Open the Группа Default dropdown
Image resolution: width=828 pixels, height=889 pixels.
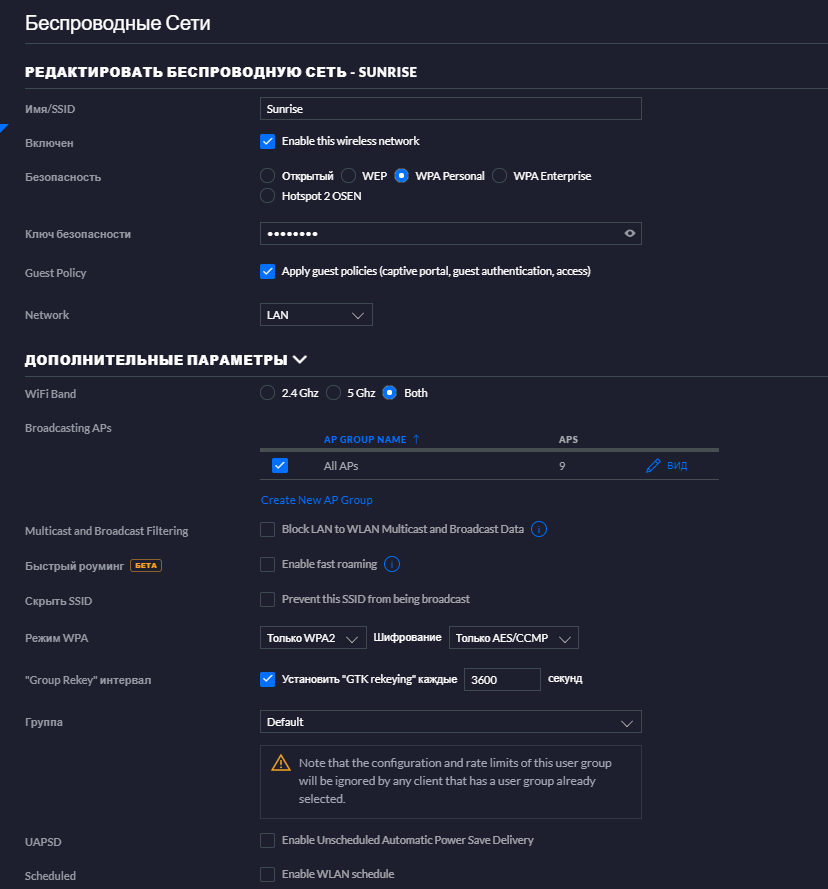(x=451, y=722)
